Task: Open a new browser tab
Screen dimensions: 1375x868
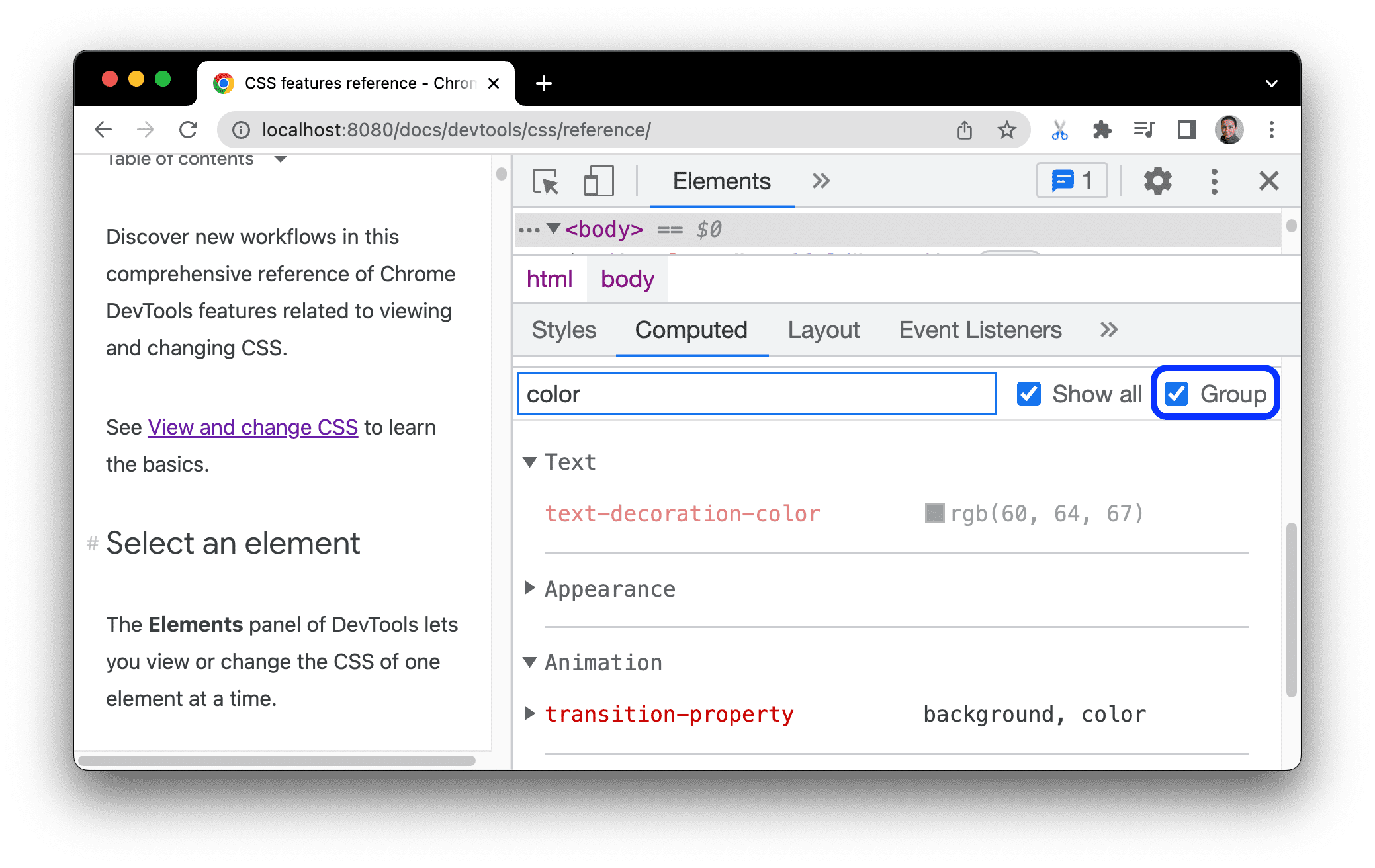Action: coord(544,83)
